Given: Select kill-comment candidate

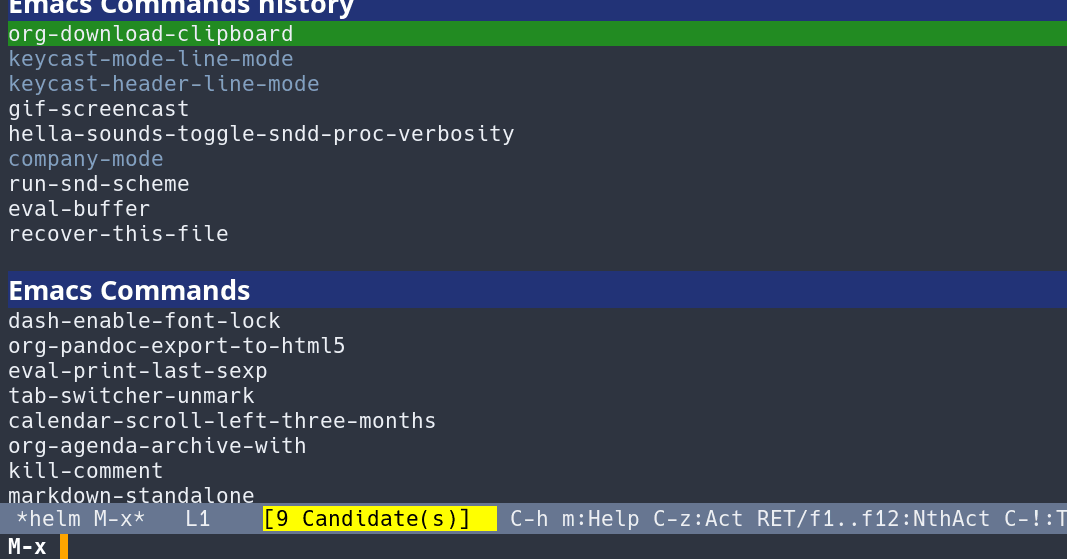Looking at the screenshot, I should coord(85,471).
